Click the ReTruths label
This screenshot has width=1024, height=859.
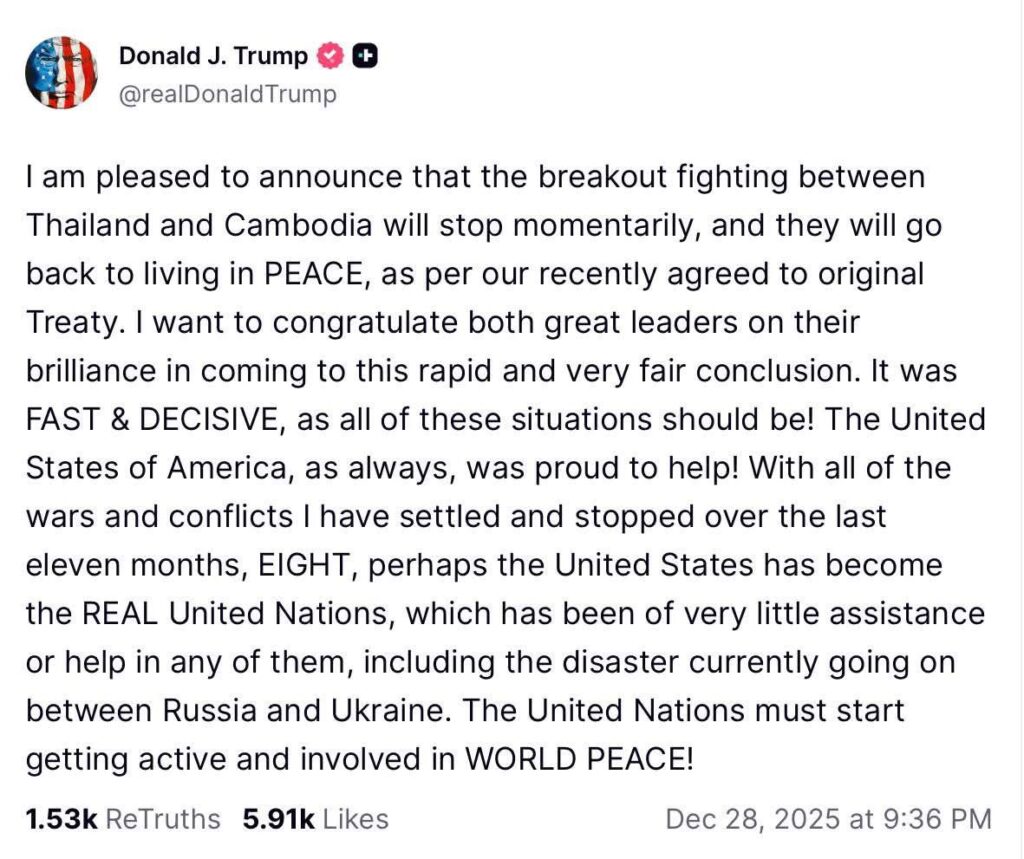coord(162,820)
